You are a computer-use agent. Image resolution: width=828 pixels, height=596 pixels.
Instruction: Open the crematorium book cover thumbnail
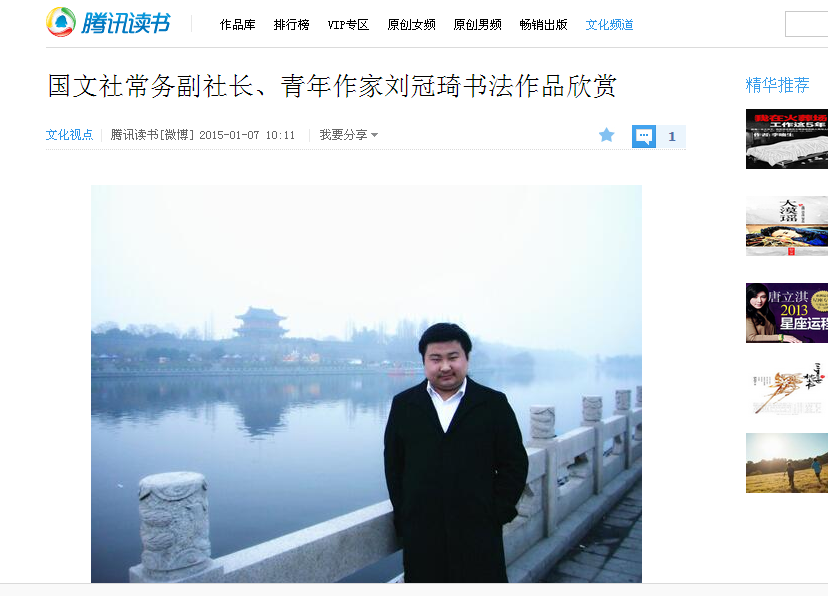tap(787, 139)
